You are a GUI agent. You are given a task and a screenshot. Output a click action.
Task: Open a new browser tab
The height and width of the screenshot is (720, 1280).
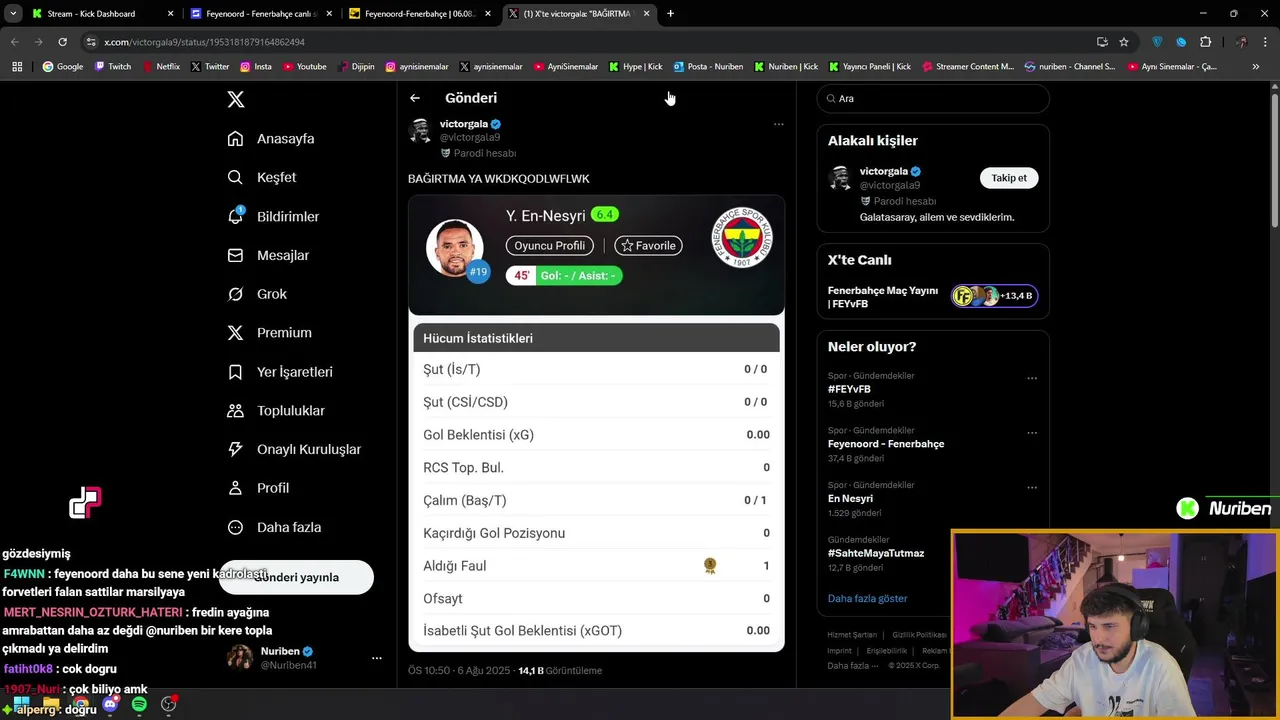pyautogui.click(x=670, y=14)
